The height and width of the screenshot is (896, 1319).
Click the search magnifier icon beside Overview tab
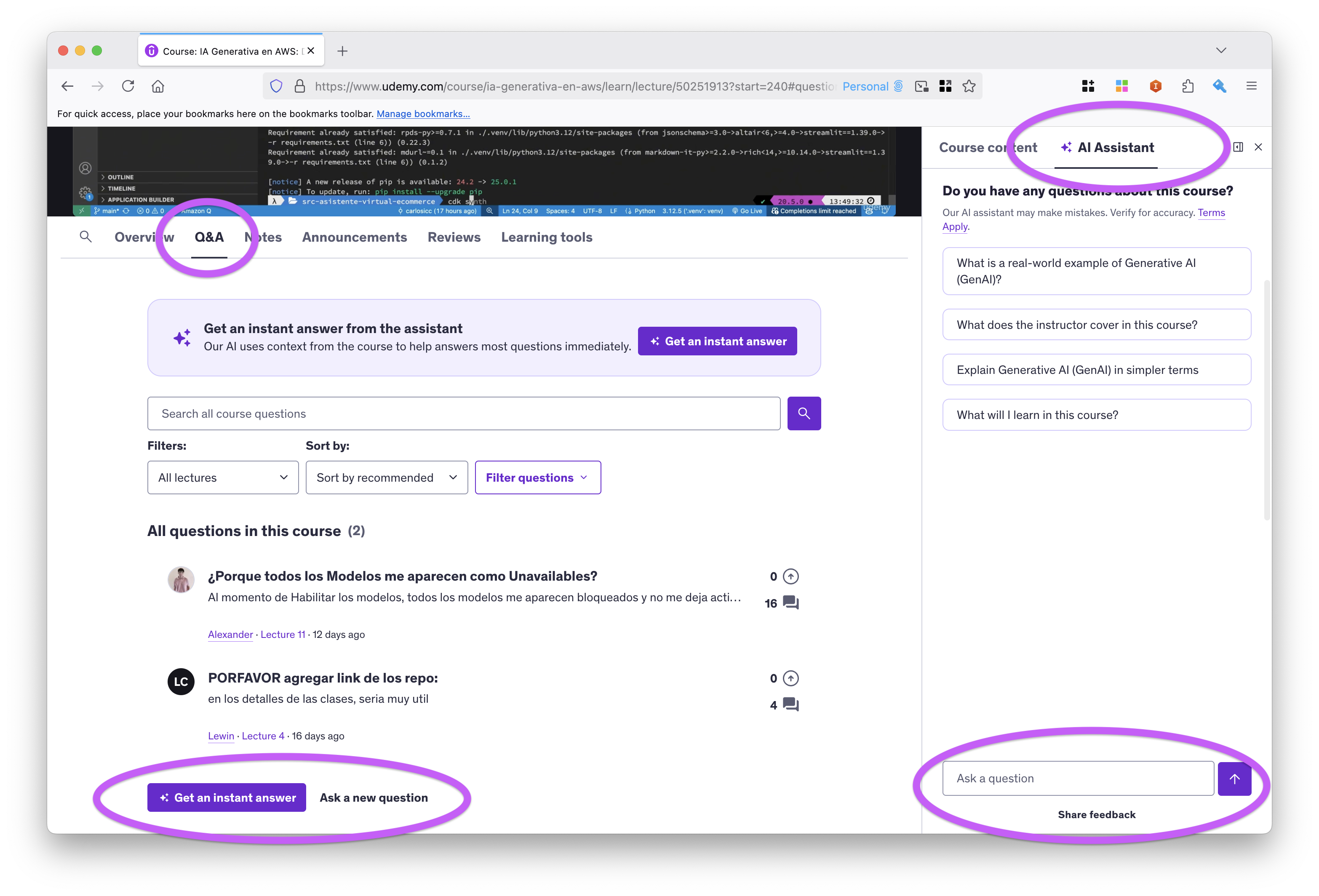tap(85, 237)
